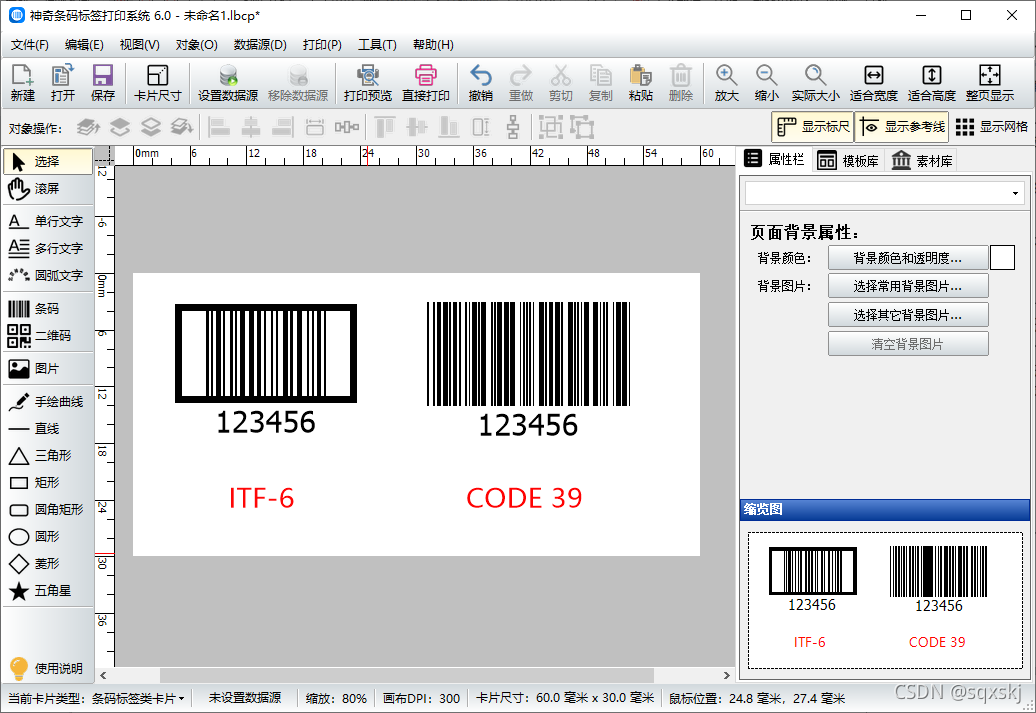Select the 选择 selection tool
The height and width of the screenshot is (713, 1036).
point(48,161)
